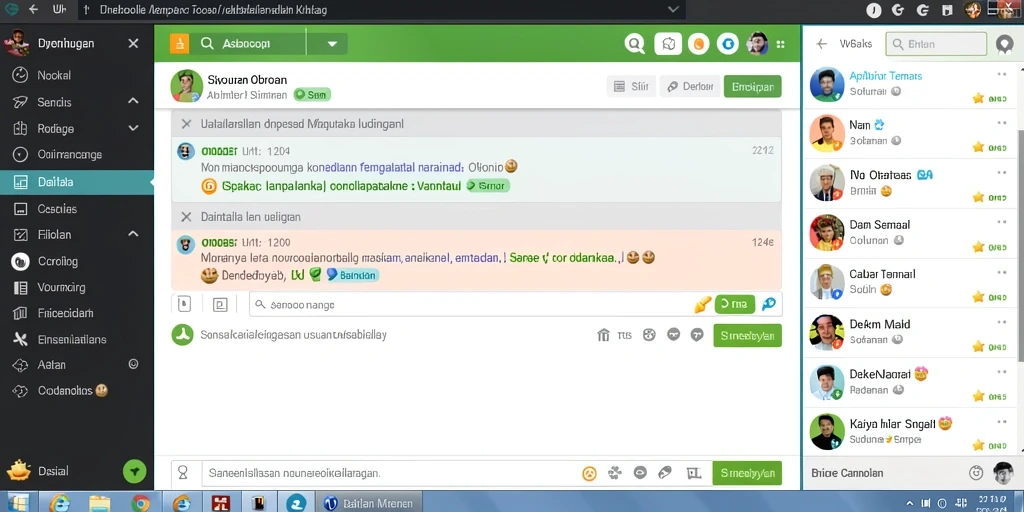Click the green round button beside Dsial
The image size is (1024, 512).
(135, 471)
